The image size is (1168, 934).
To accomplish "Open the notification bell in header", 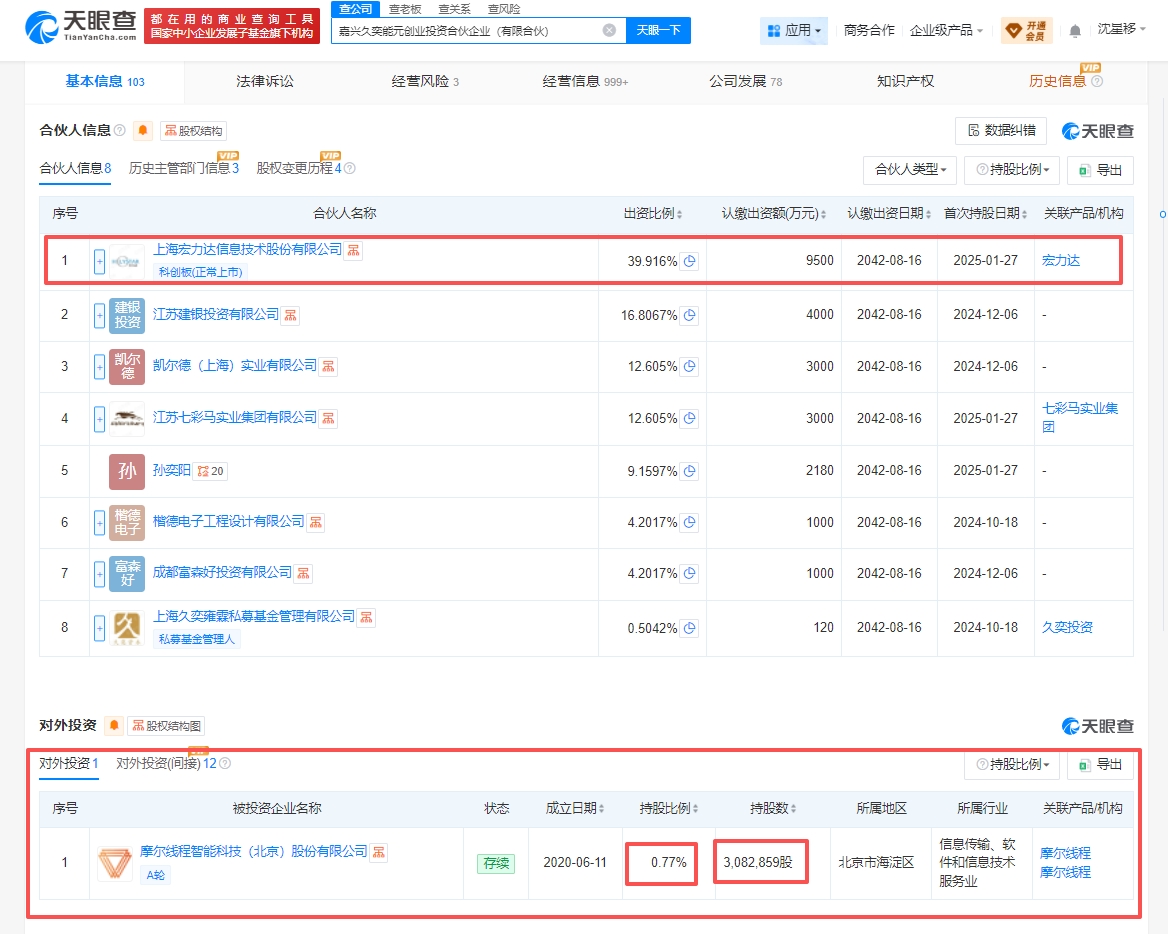I will pos(1075,31).
